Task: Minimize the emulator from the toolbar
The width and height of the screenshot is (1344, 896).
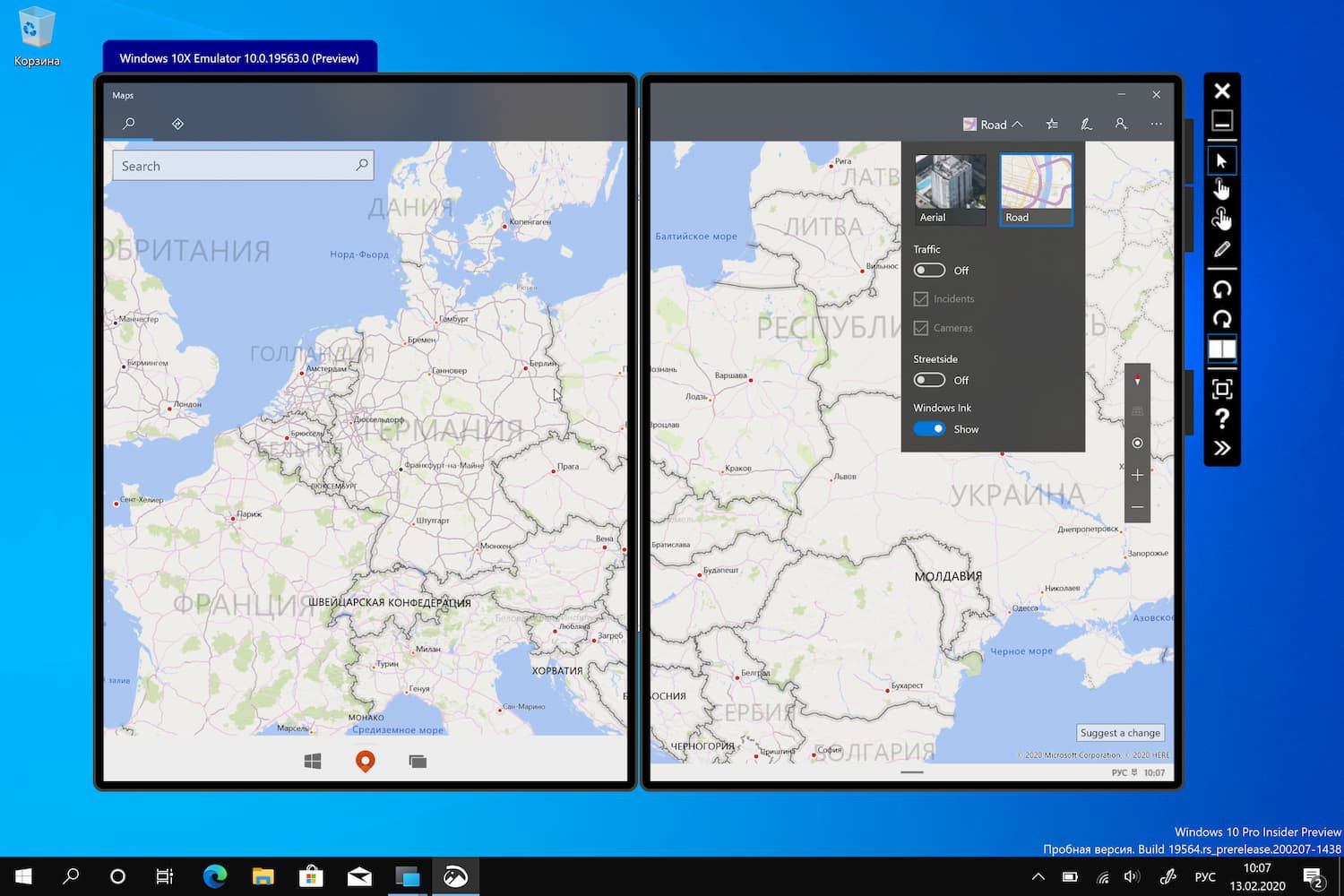Action: point(1222,120)
